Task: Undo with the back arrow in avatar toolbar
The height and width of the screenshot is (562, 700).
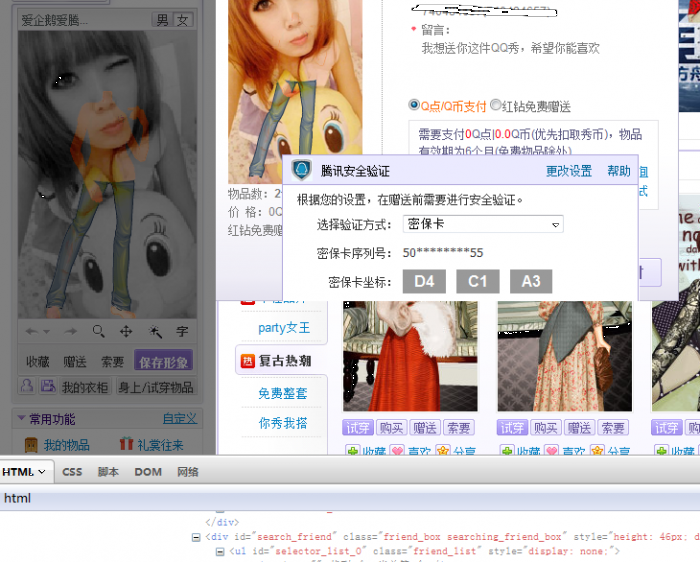Action: click(x=31, y=331)
